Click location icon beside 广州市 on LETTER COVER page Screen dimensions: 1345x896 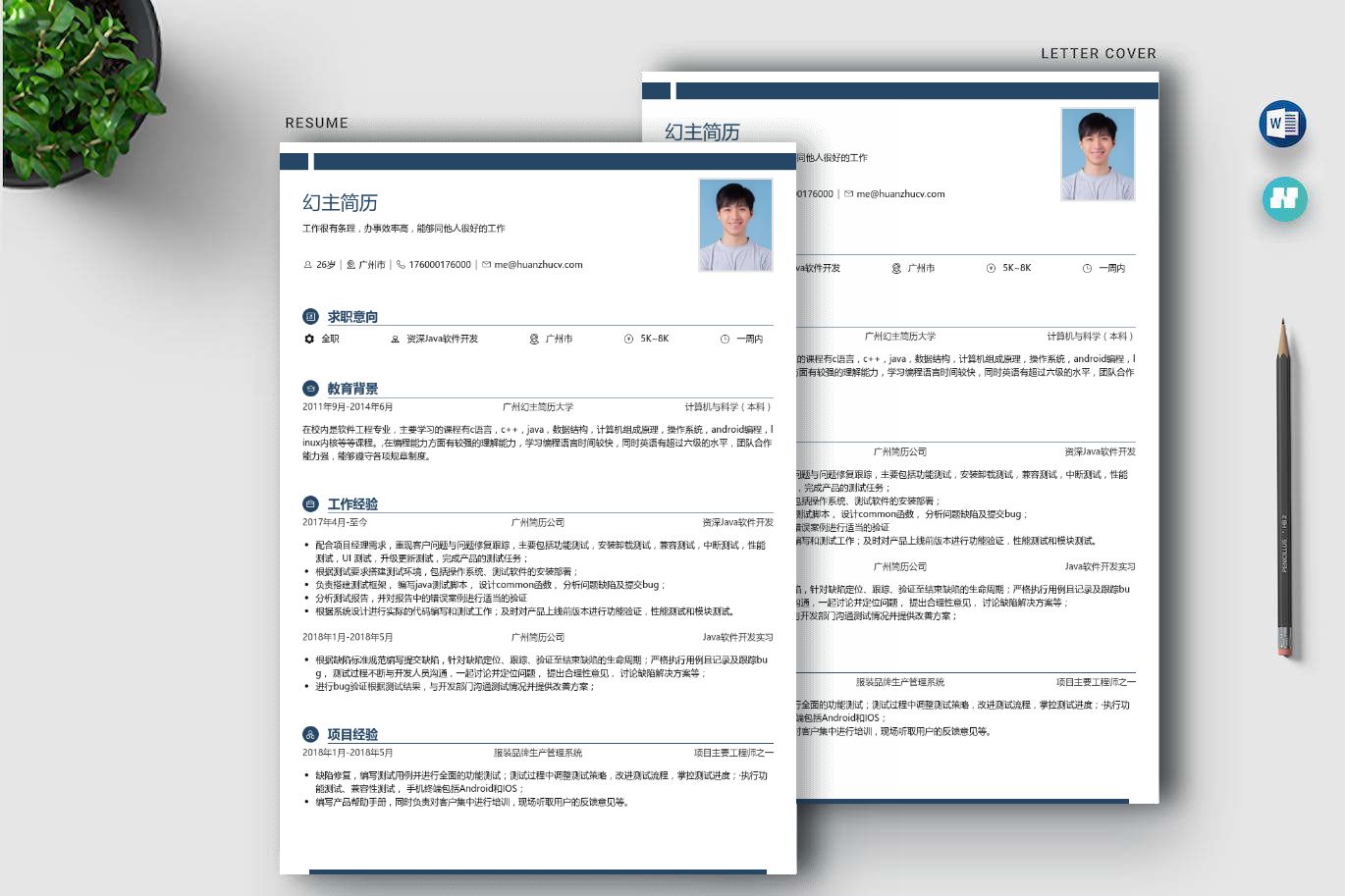(x=896, y=268)
